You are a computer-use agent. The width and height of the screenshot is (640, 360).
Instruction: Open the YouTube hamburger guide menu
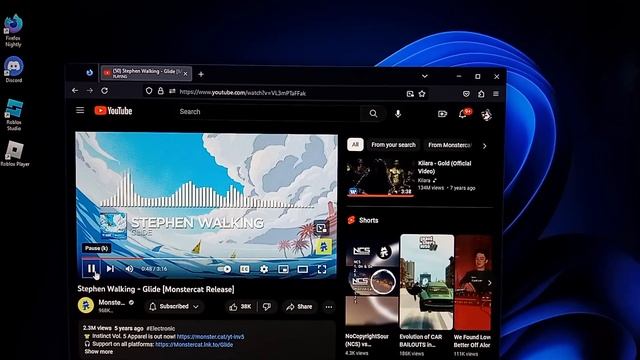(80, 110)
